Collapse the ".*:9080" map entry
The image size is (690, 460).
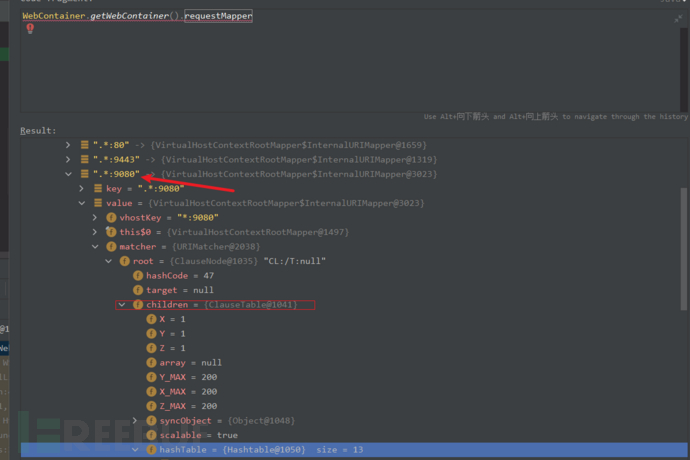[x=68, y=174]
